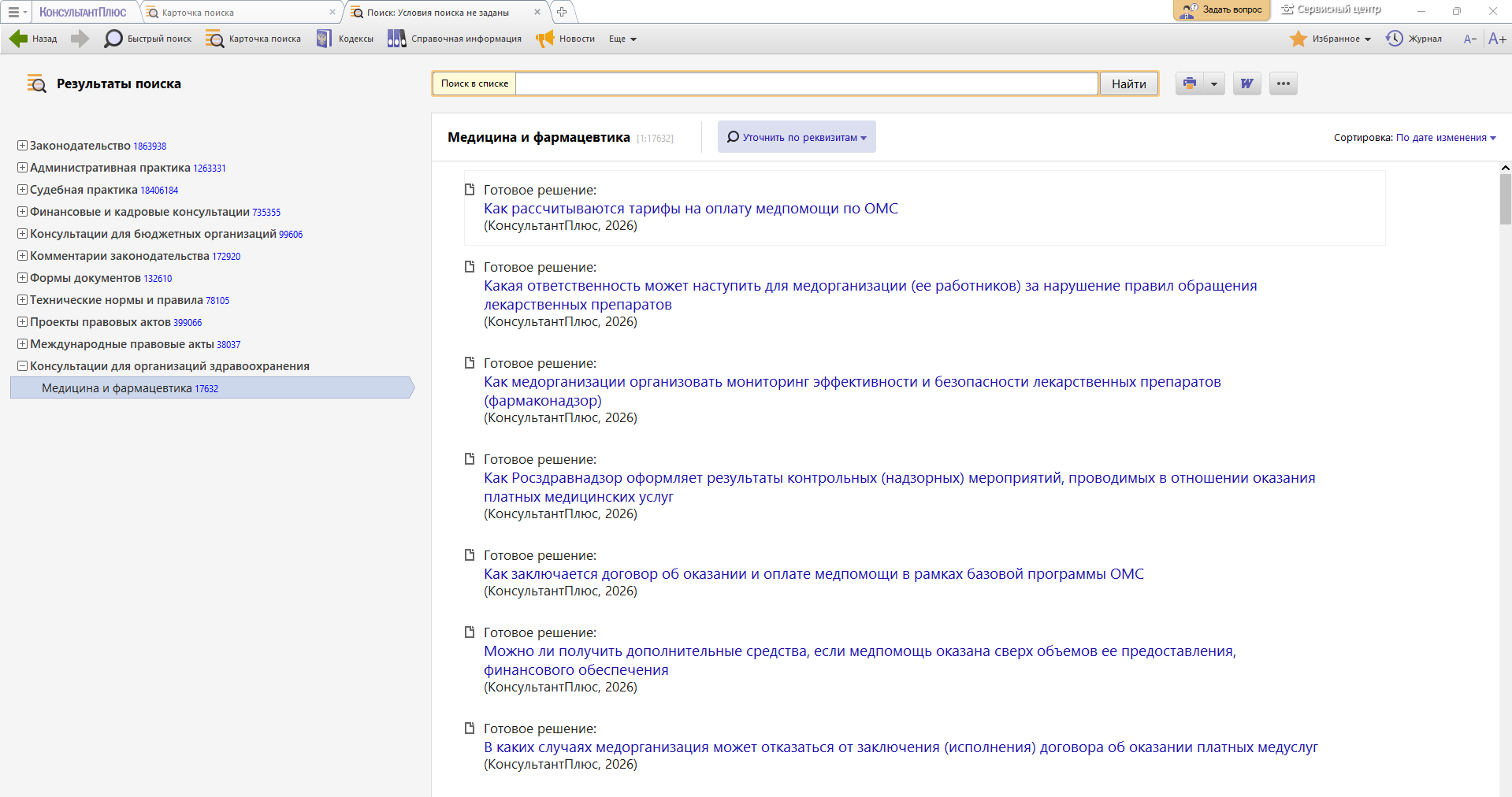The width and height of the screenshot is (1512, 797).
Task: Collapse Консультации для организаций здравоохранения
Action: (23, 366)
